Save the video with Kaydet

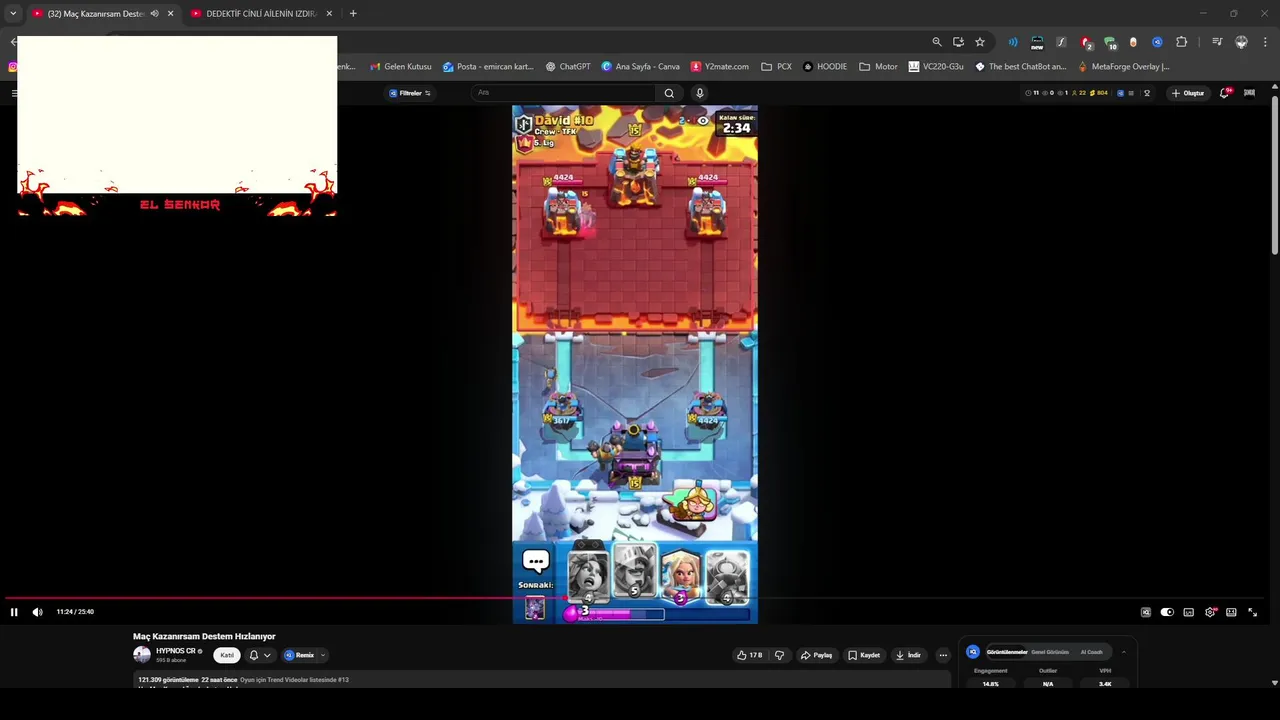click(x=864, y=655)
